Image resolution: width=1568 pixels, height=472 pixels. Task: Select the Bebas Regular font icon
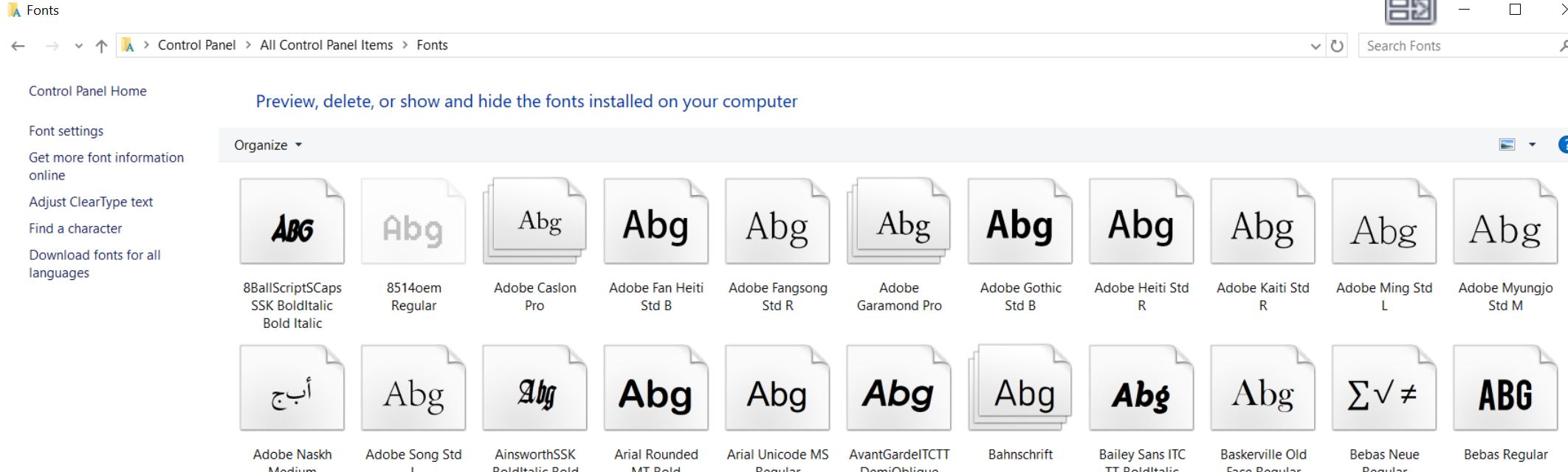point(1505,389)
